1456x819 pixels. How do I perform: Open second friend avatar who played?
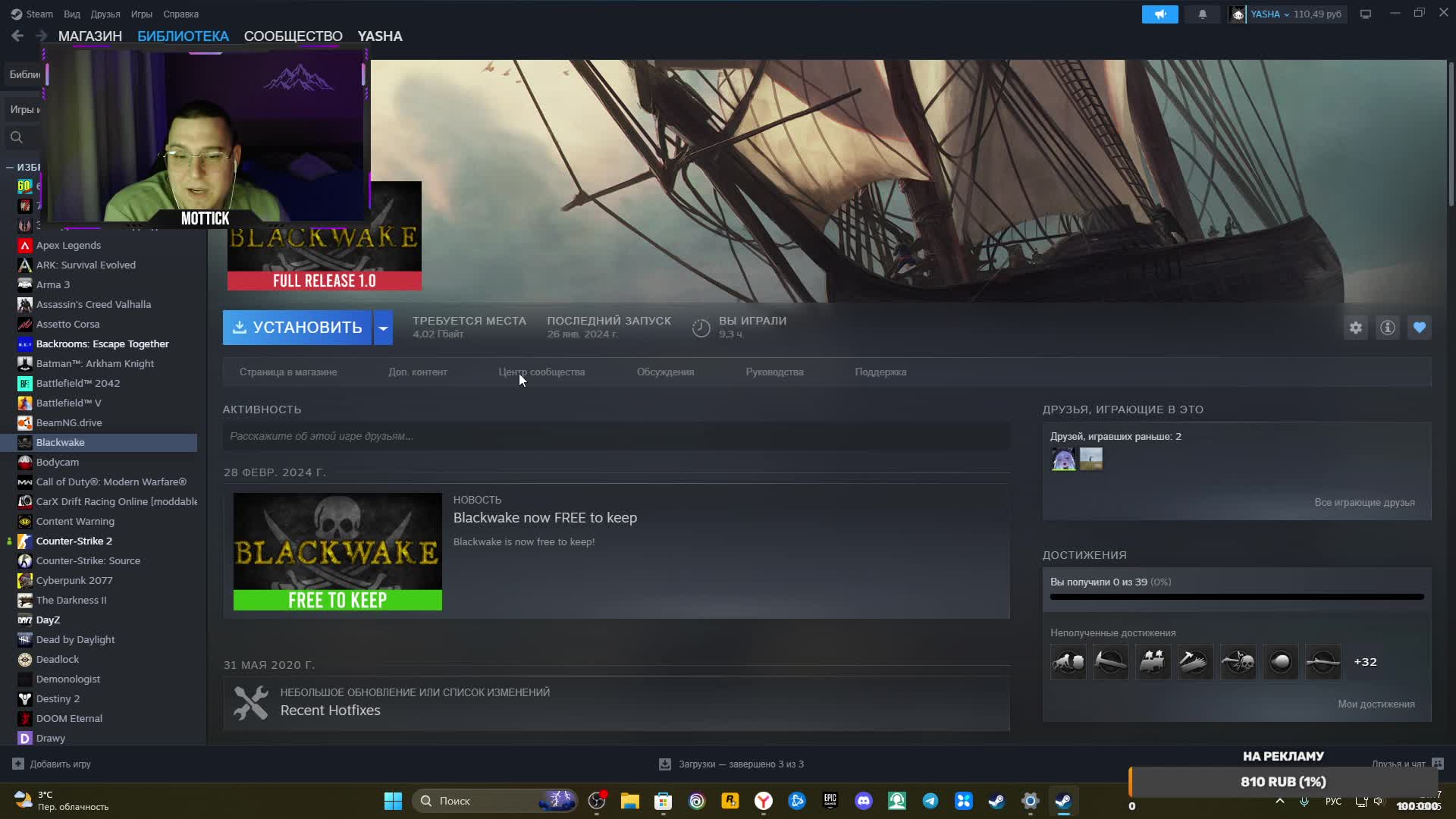[1090, 459]
